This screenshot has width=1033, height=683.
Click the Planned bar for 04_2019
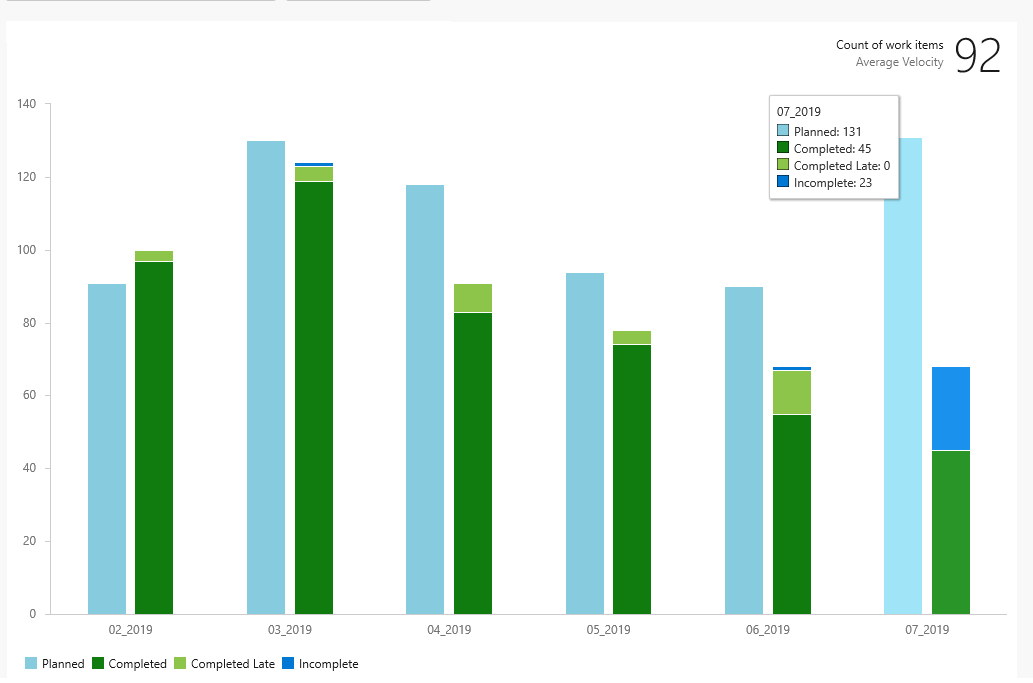tap(425, 400)
